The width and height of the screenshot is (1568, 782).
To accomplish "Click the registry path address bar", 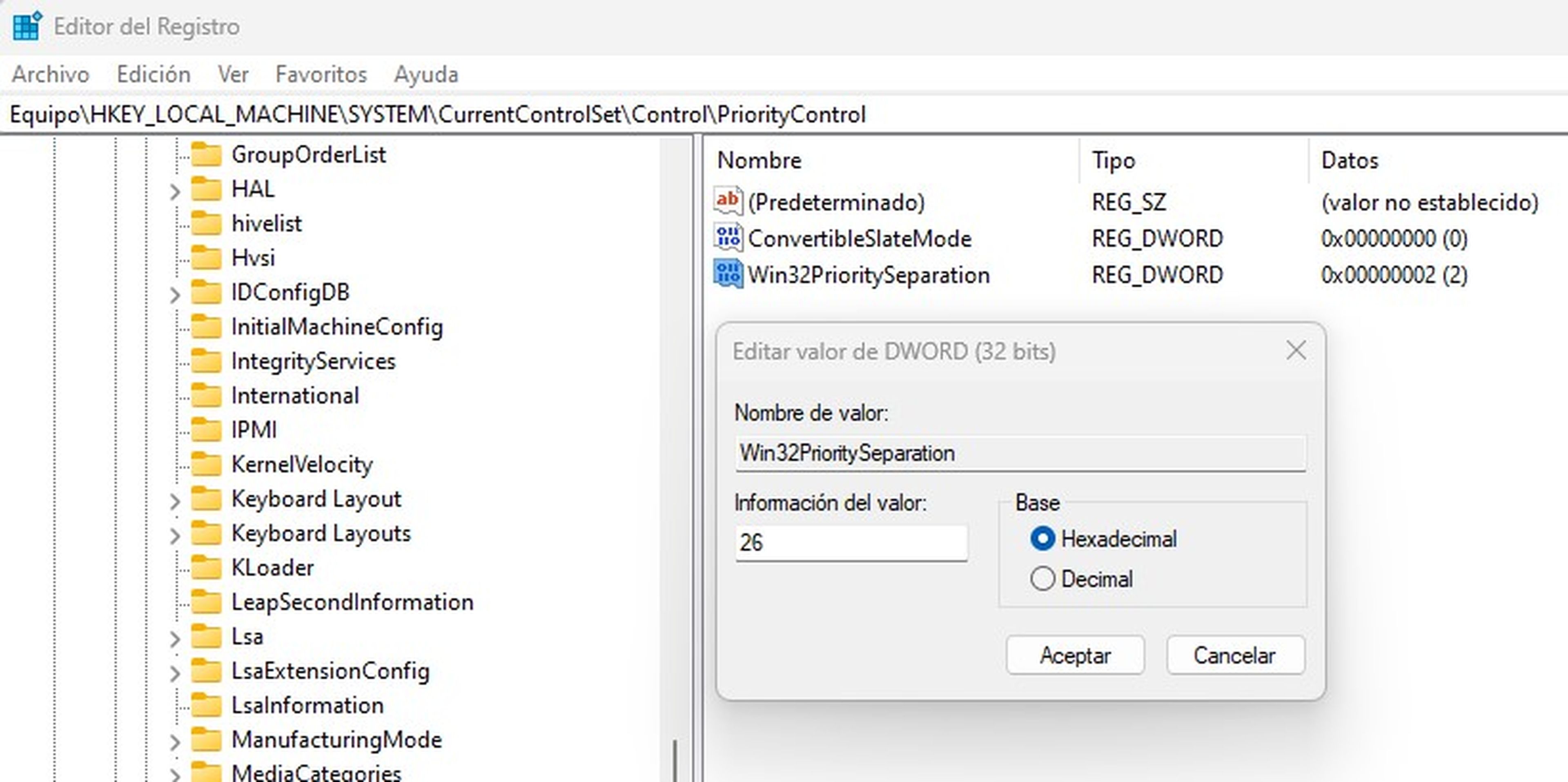I will coord(784,114).
